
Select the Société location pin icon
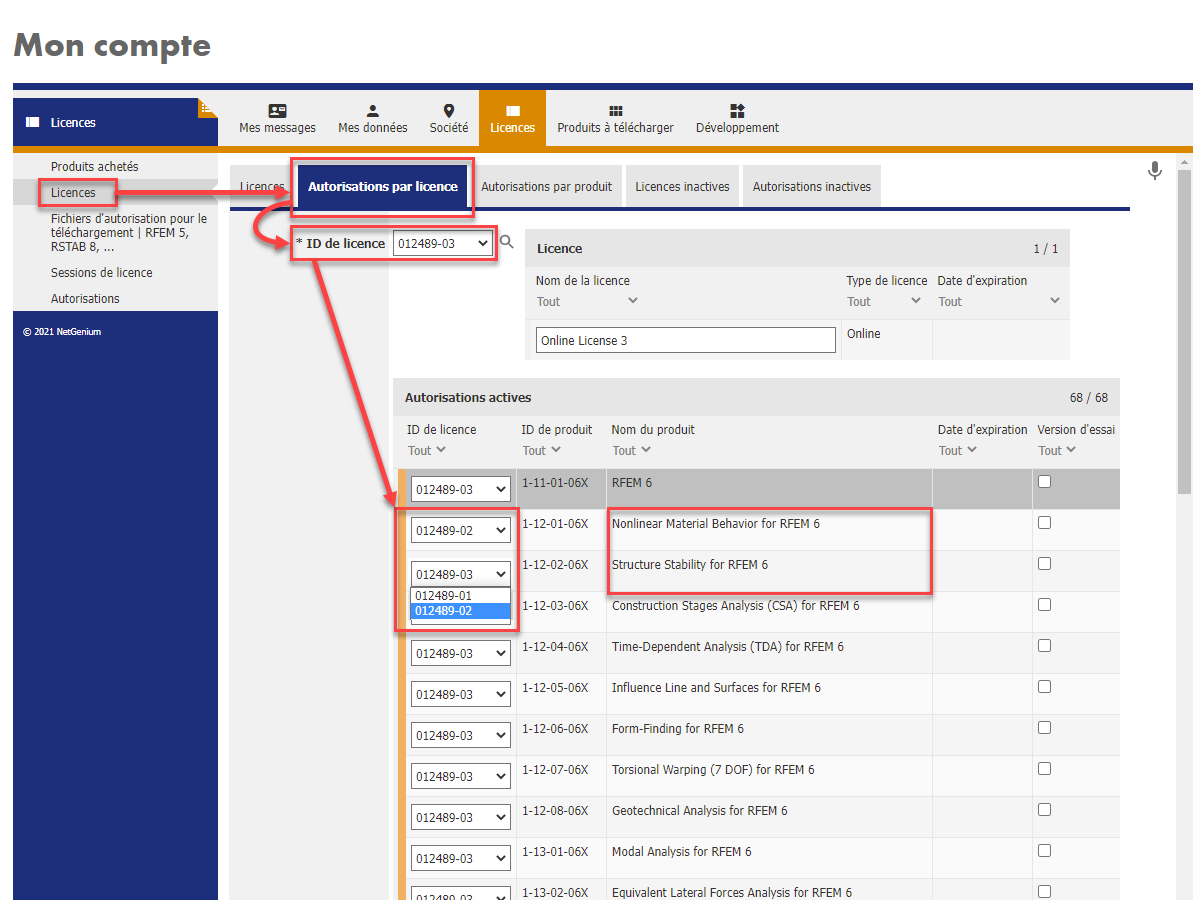[x=449, y=112]
